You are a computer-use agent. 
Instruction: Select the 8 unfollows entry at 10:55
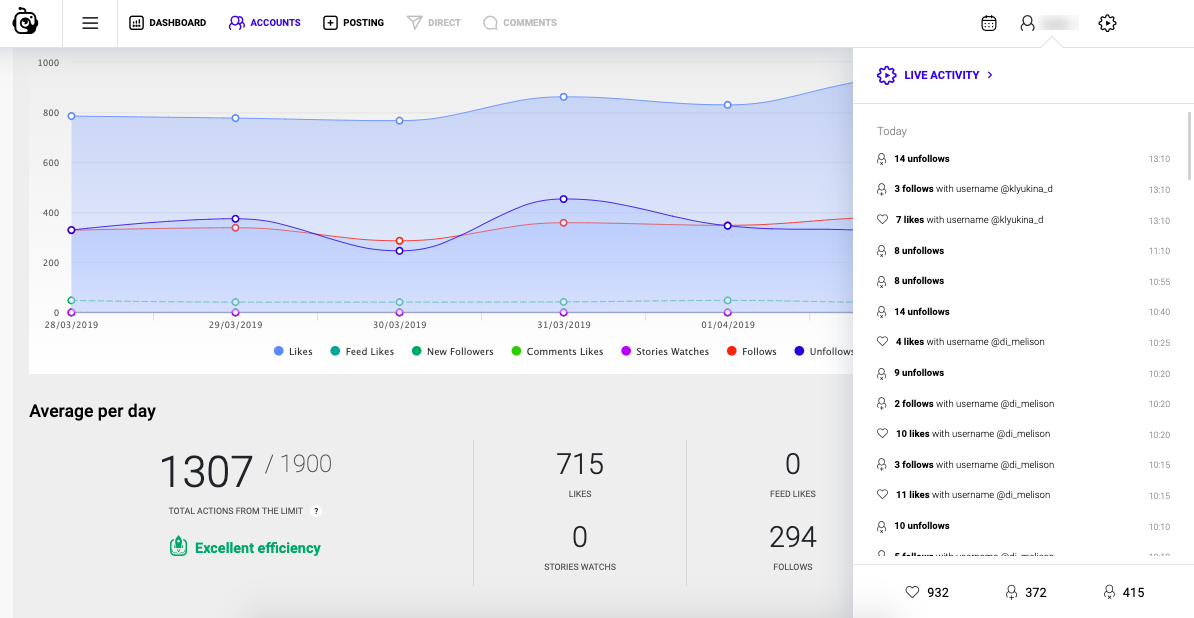(1023, 281)
